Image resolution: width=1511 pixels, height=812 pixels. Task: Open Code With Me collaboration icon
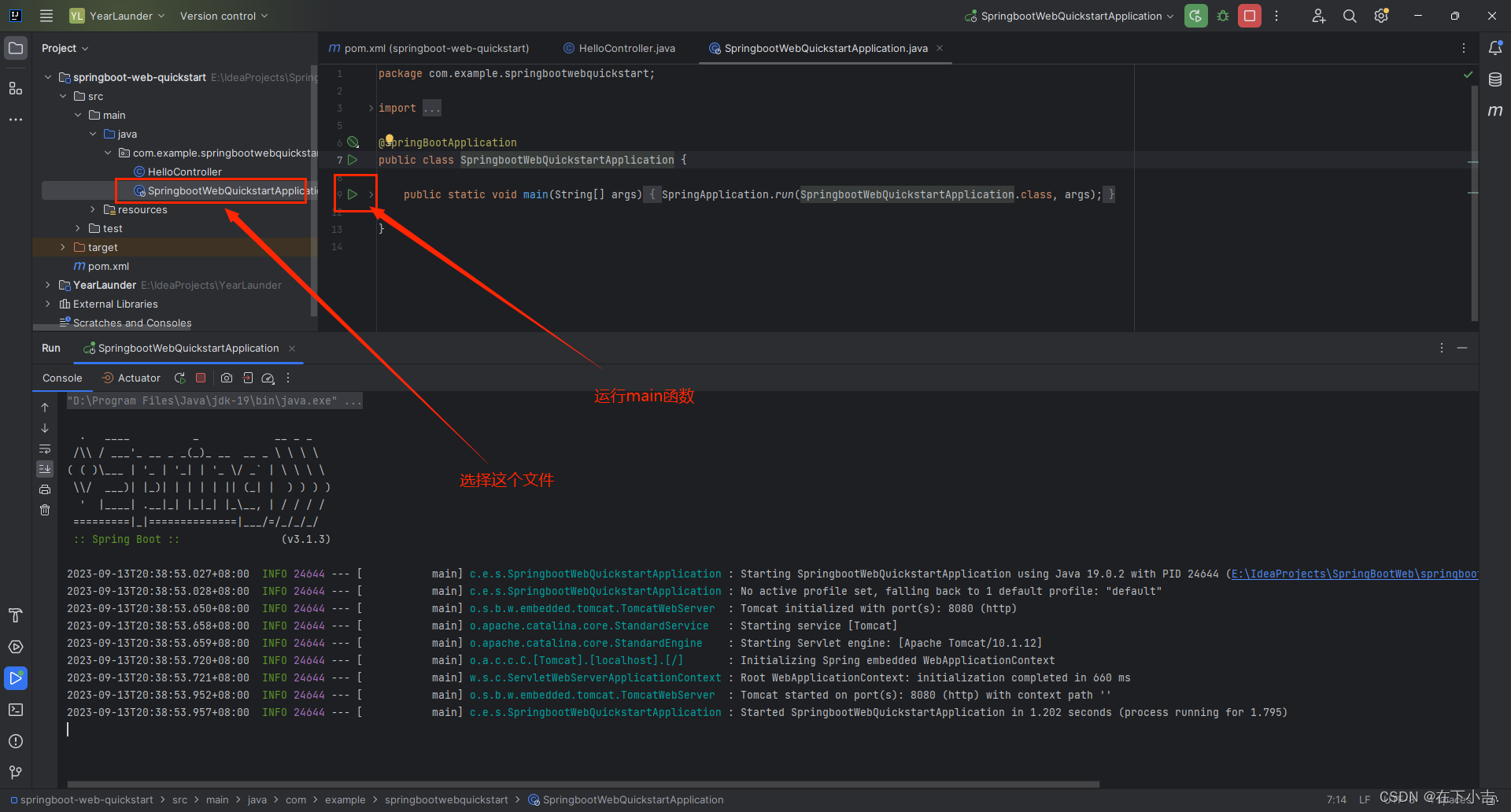click(x=1319, y=16)
